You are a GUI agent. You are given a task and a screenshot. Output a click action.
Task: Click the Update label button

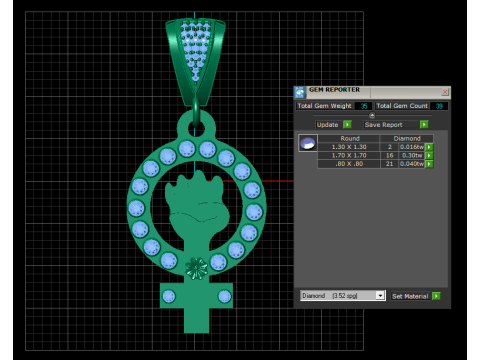[327, 125]
